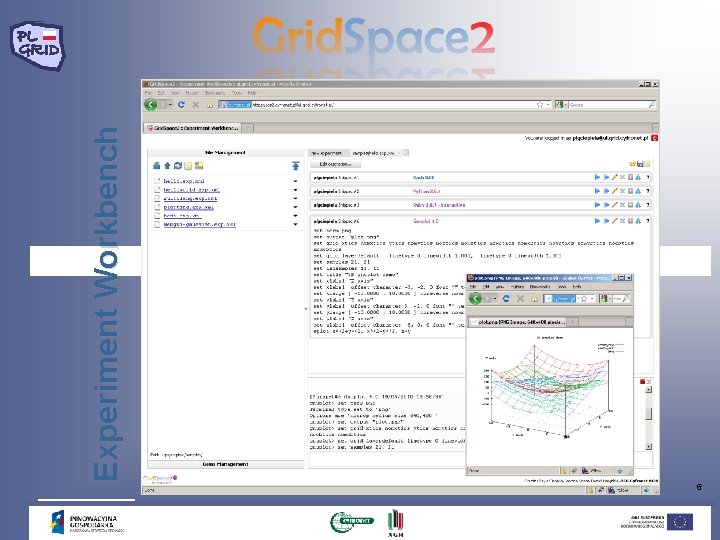Click the Gnuplot 4.0 interpreter link
This screenshot has height=540, width=720.
point(426,221)
